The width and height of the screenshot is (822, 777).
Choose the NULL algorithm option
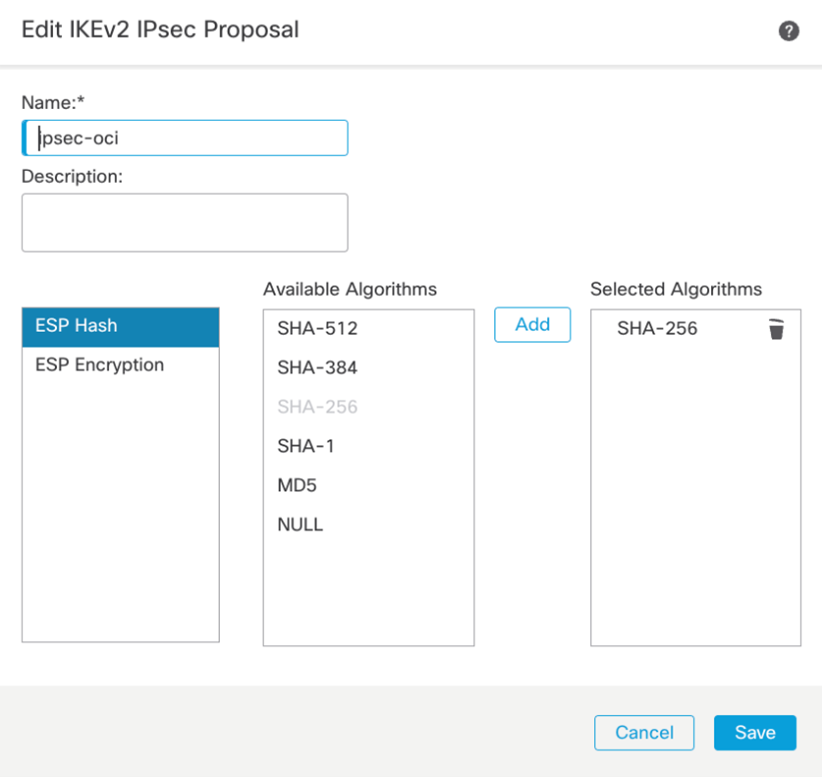[x=300, y=524]
